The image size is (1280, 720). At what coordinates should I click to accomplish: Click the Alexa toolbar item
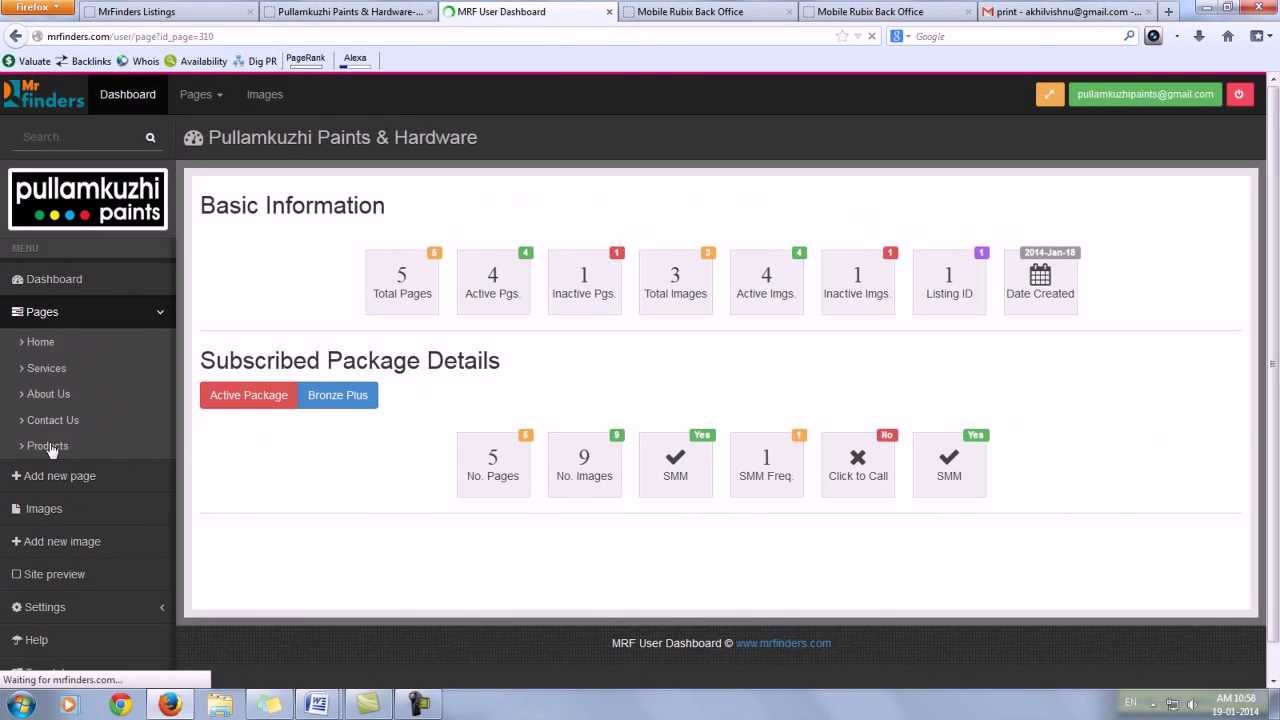click(355, 60)
